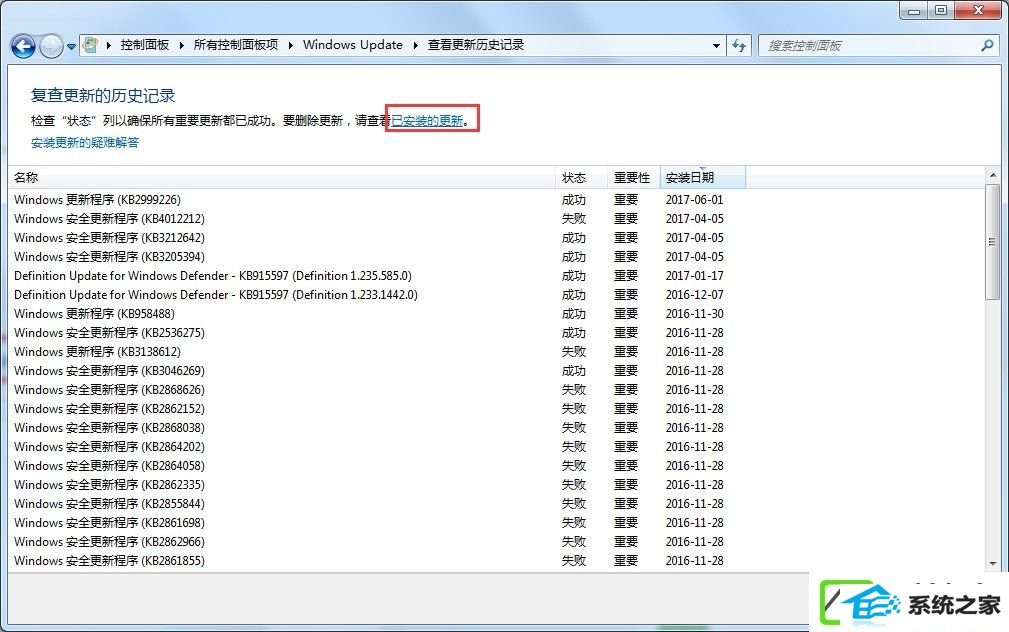1009x632 pixels.
Task: Click 成功 status of KB958488 row
Action: (x=573, y=313)
